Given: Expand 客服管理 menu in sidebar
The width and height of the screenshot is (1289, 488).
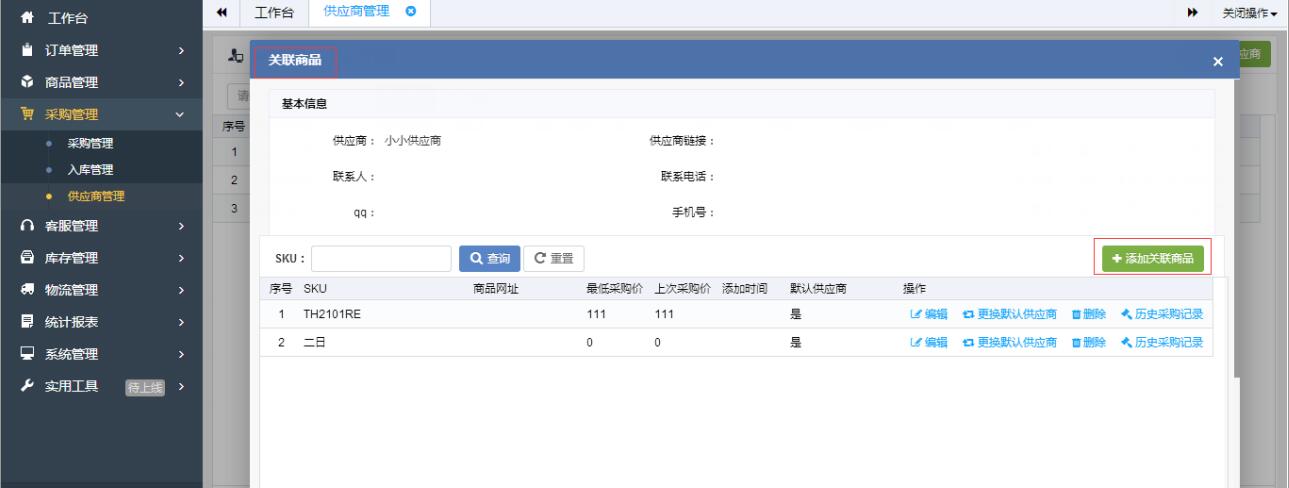Looking at the screenshot, I should [100, 226].
